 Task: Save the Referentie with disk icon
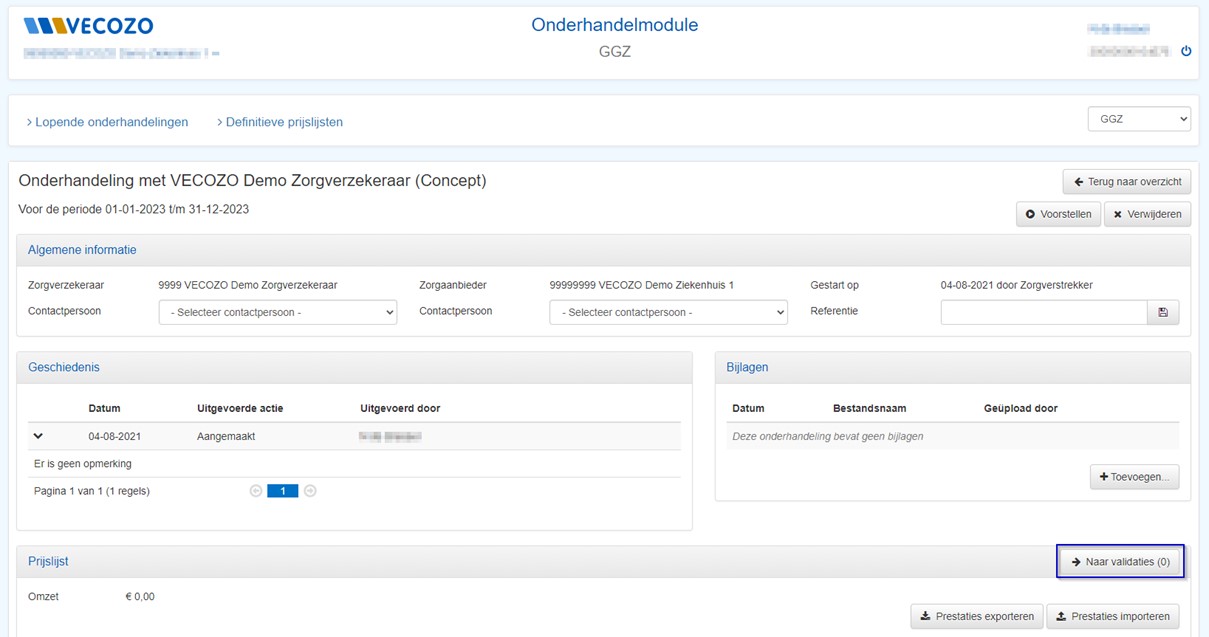pos(1163,312)
